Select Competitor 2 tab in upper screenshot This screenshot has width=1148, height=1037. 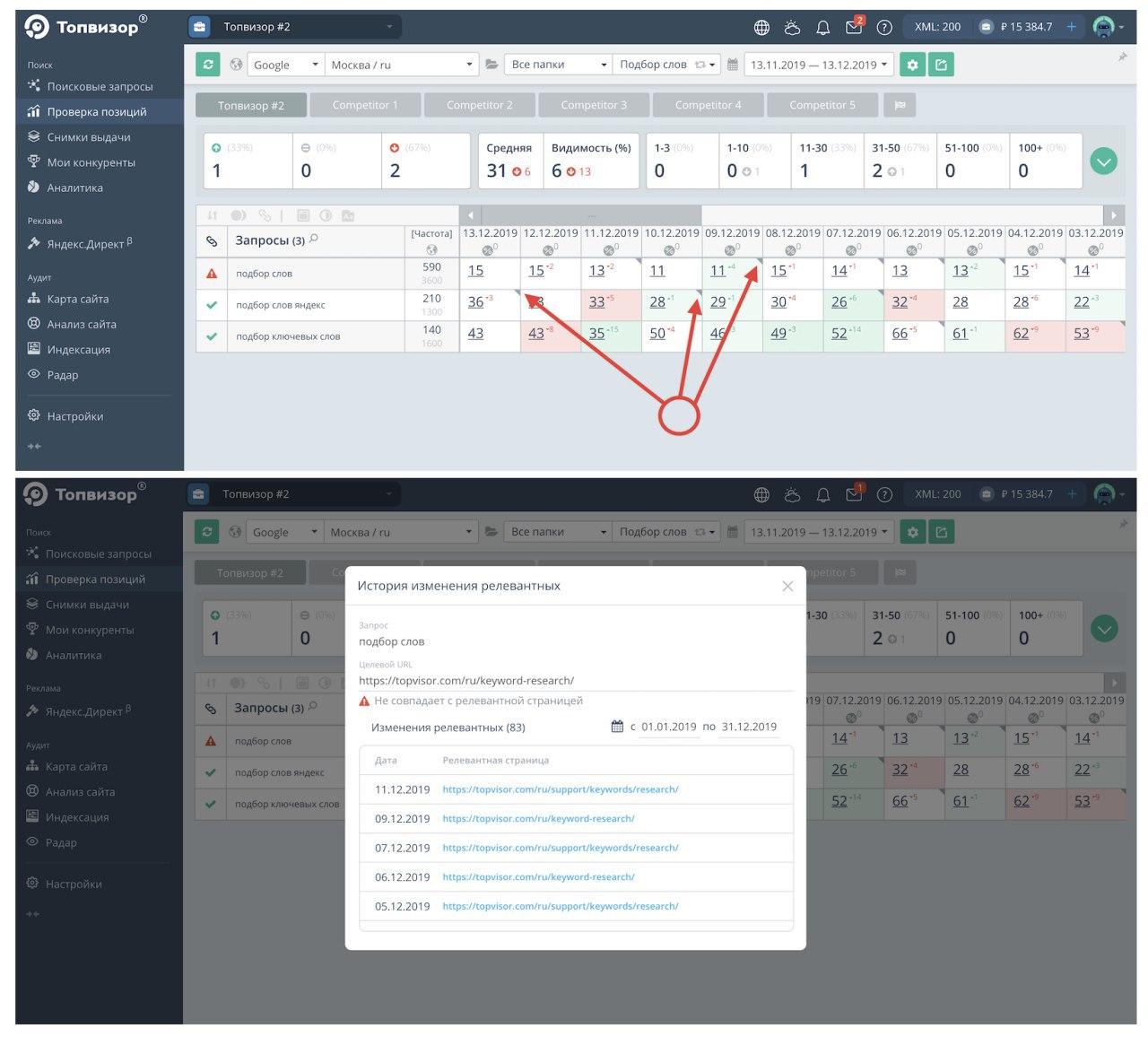[x=480, y=105]
